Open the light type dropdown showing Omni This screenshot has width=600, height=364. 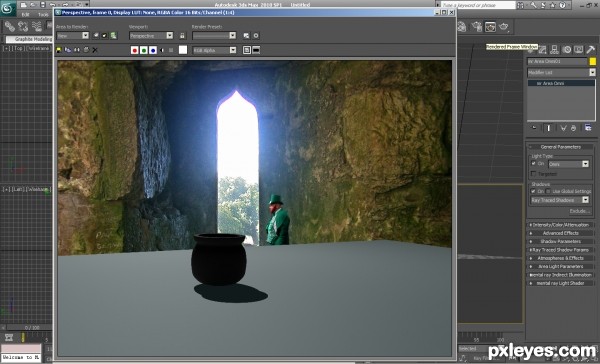[x=568, y=164]
